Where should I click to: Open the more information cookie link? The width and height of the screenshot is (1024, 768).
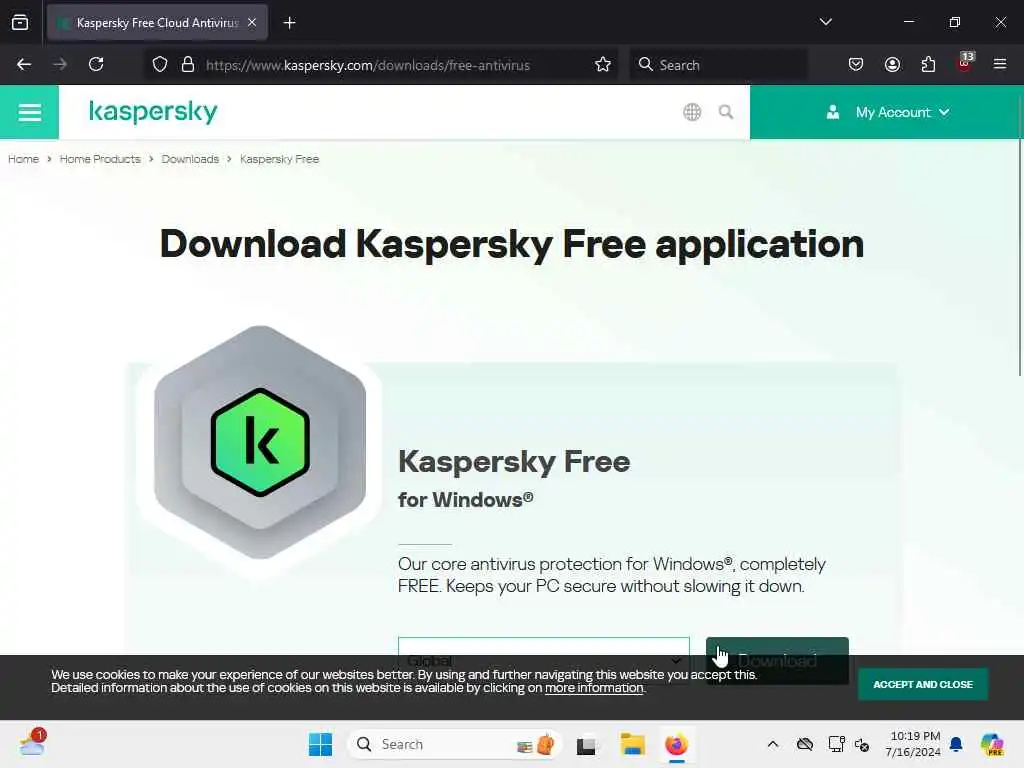(x=594, y=688)
